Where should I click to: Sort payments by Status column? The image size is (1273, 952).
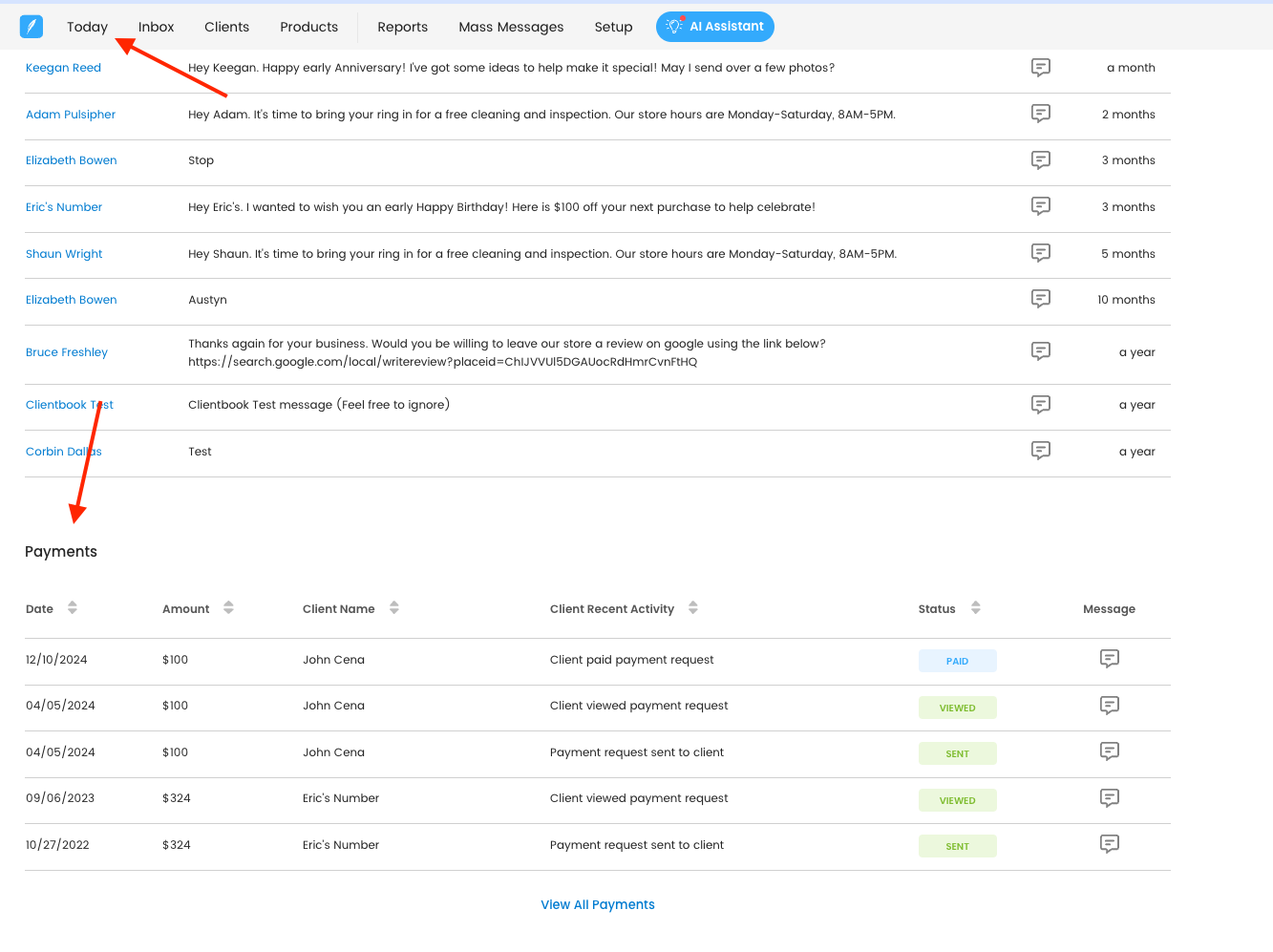point(975,608)
